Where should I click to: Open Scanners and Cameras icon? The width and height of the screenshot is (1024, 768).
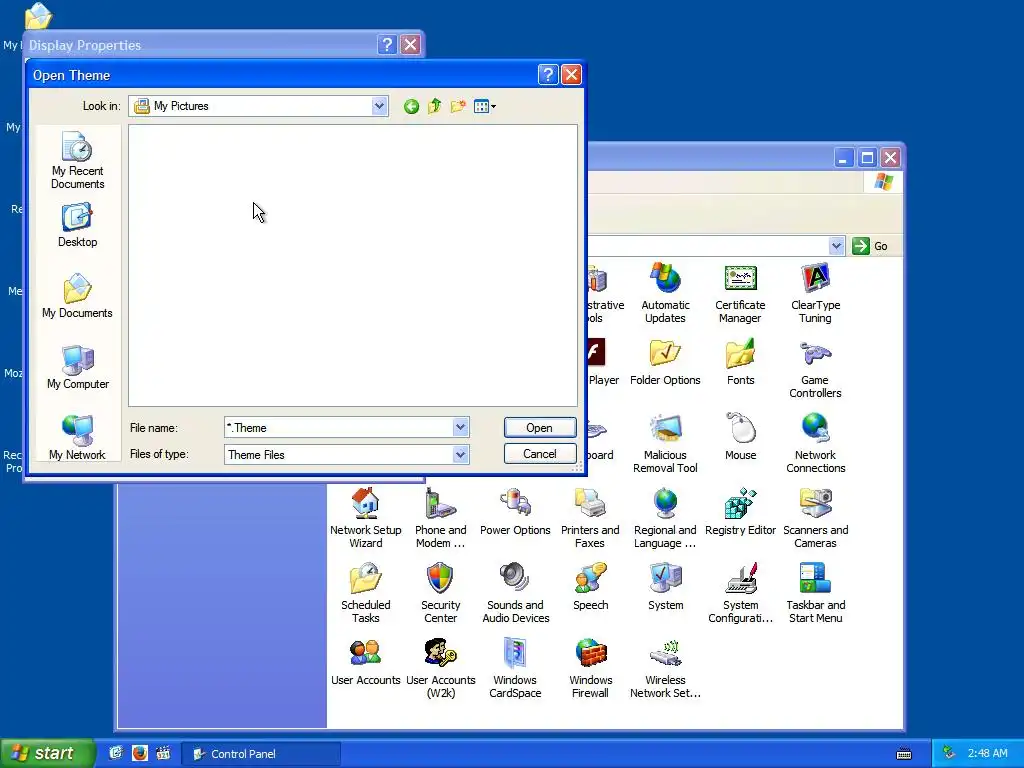coord(815,519)
